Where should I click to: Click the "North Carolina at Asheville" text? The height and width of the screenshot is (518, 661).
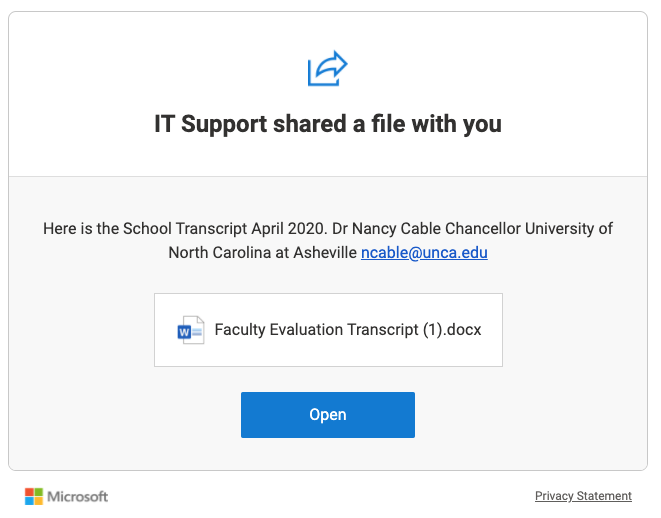(262, 253)
